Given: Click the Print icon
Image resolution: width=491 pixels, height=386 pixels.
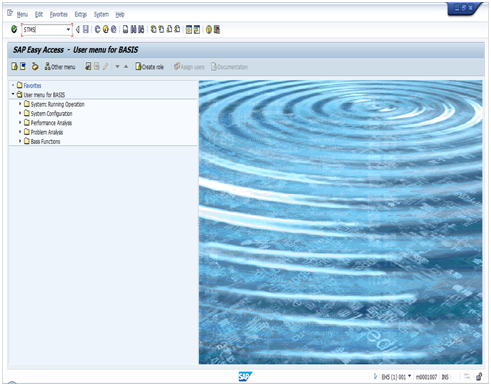Looking at the screenshot, I should click(125, 29).
